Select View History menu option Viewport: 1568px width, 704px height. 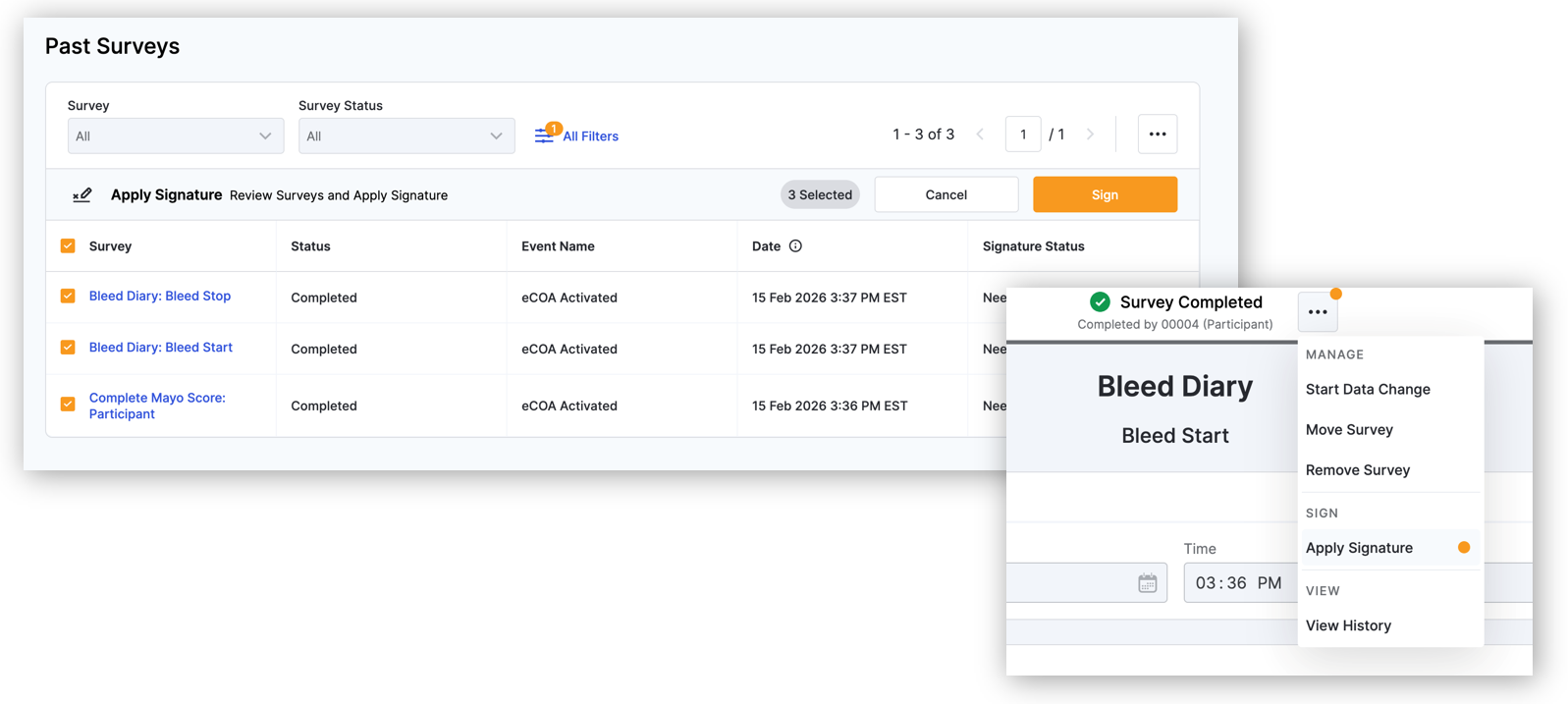(x=1347, y=625)
